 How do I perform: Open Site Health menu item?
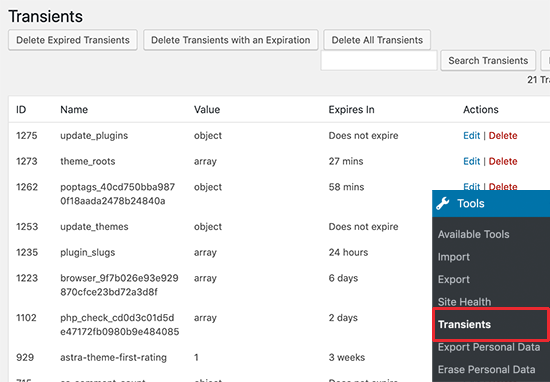point(464,302)
